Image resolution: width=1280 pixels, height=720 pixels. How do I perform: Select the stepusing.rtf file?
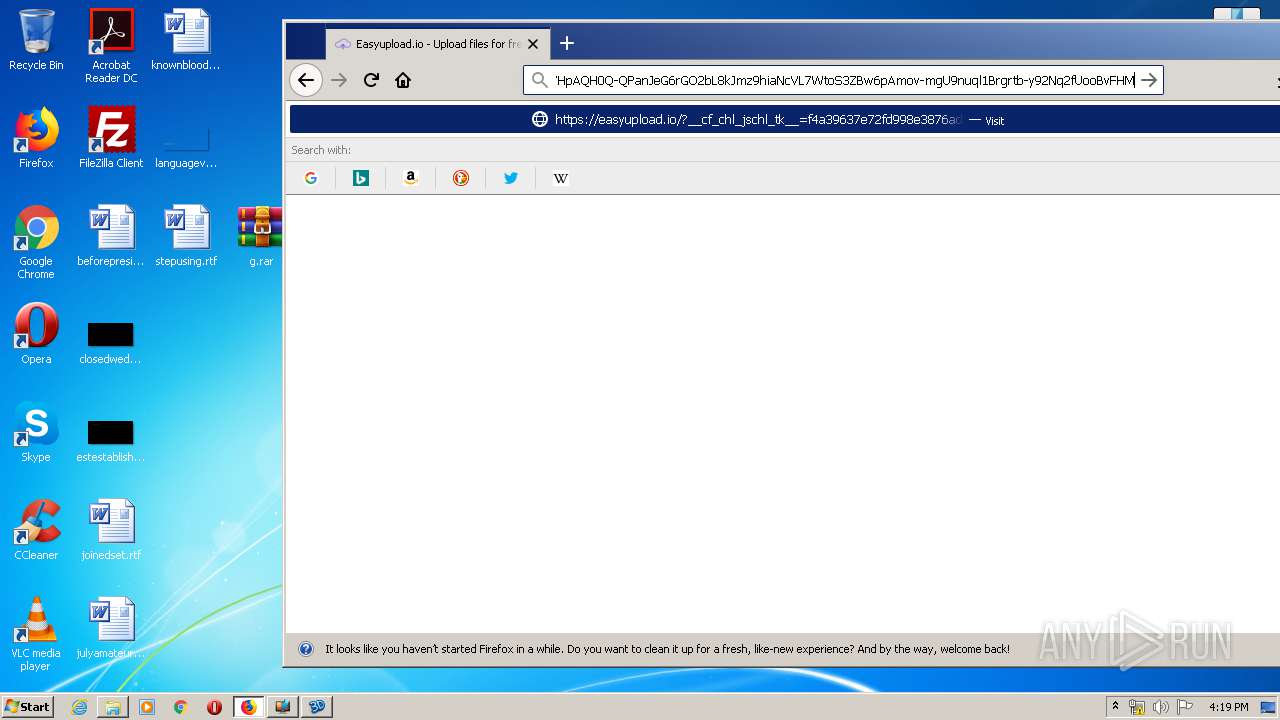pos(186,236)
